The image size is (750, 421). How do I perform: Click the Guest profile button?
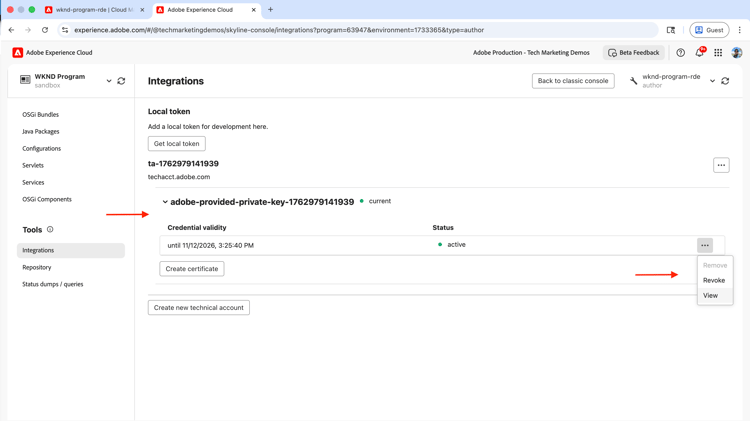pyautogui.click(x=709, y=30)
